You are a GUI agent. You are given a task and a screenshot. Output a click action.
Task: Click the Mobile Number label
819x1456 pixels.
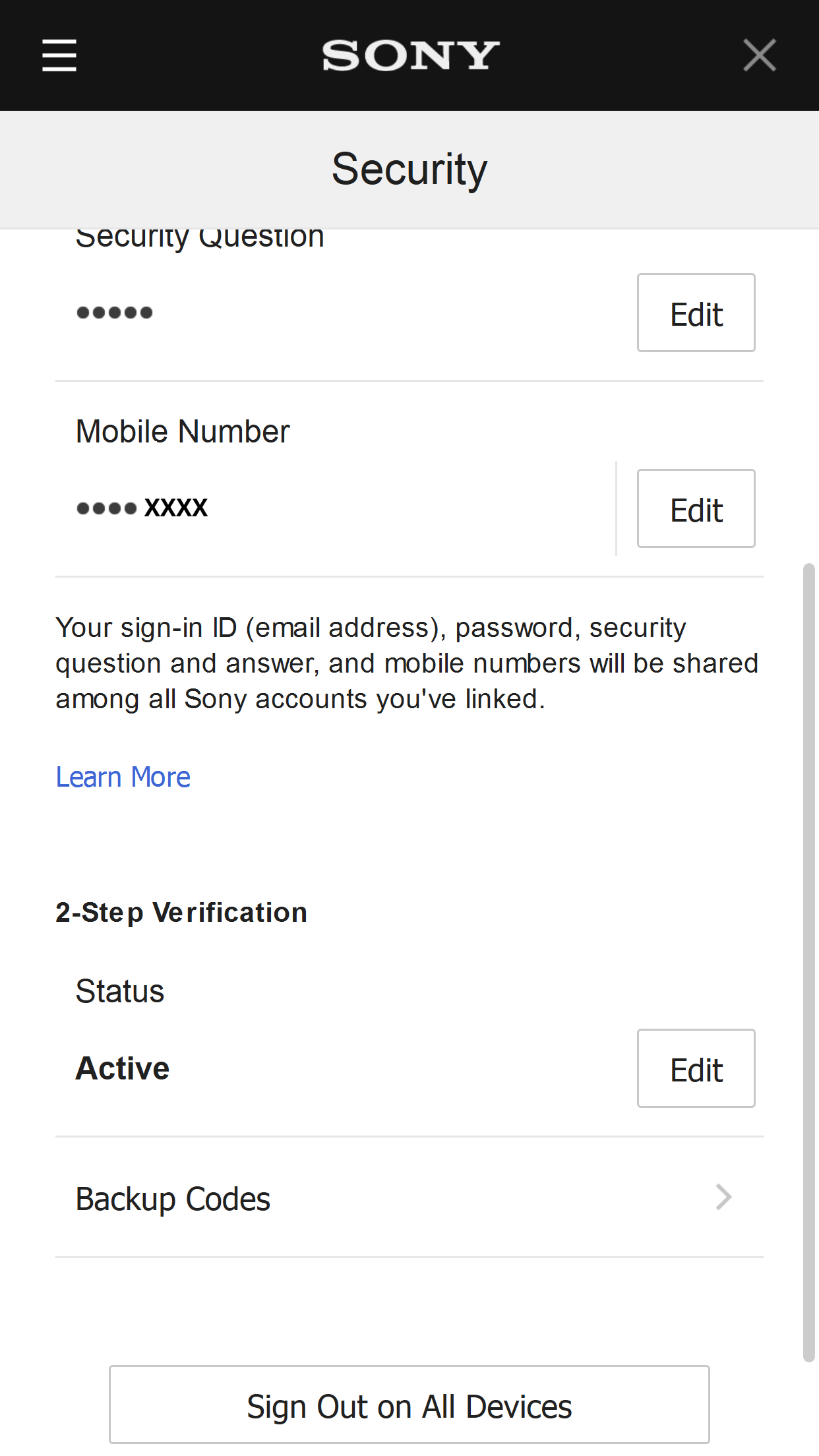183,432
